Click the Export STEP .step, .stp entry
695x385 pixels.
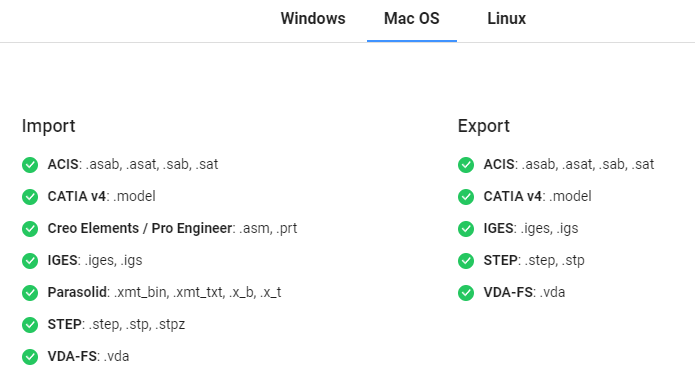point(534,260)
